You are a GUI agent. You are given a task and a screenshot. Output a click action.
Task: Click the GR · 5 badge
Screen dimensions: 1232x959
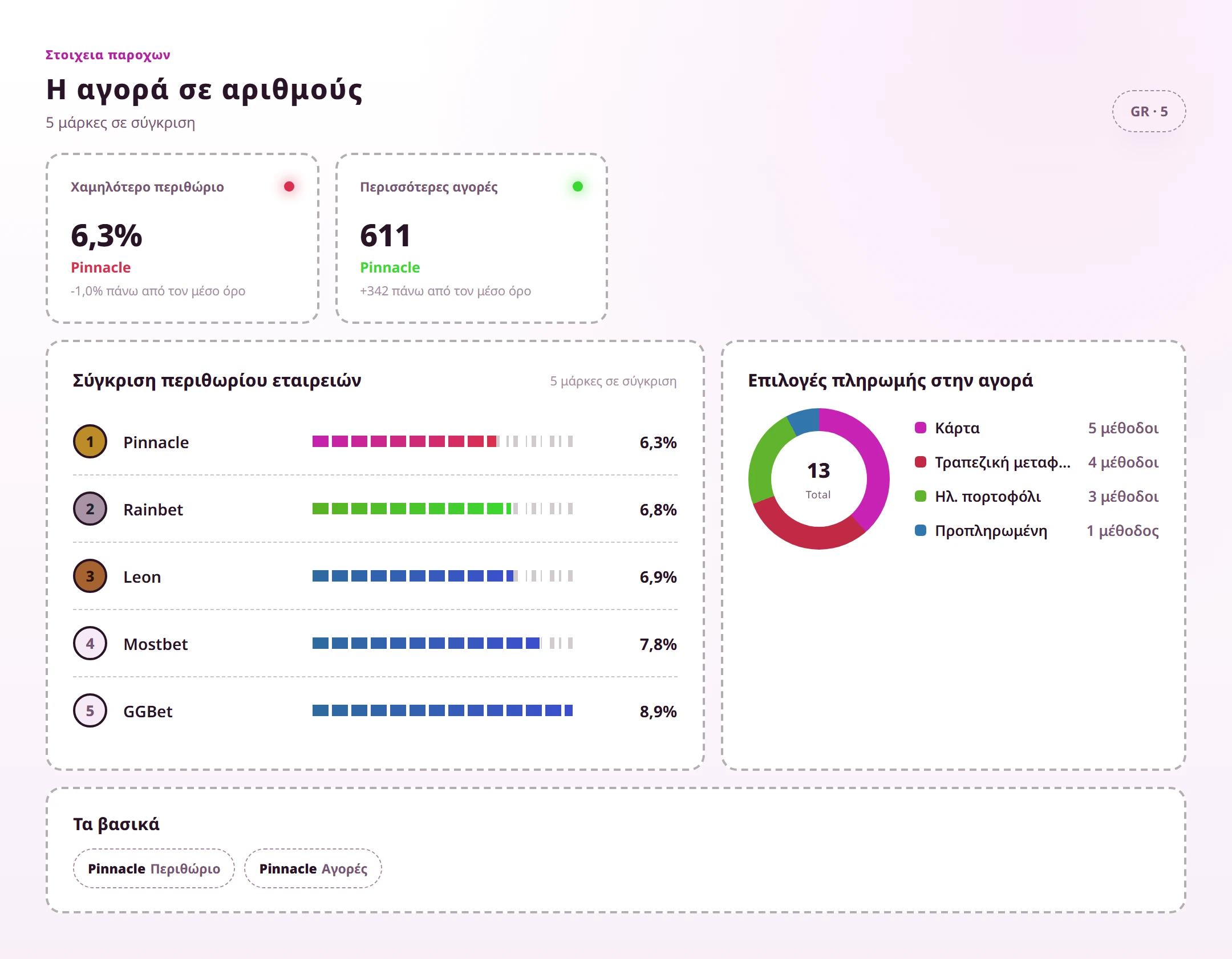point(1149,111)
